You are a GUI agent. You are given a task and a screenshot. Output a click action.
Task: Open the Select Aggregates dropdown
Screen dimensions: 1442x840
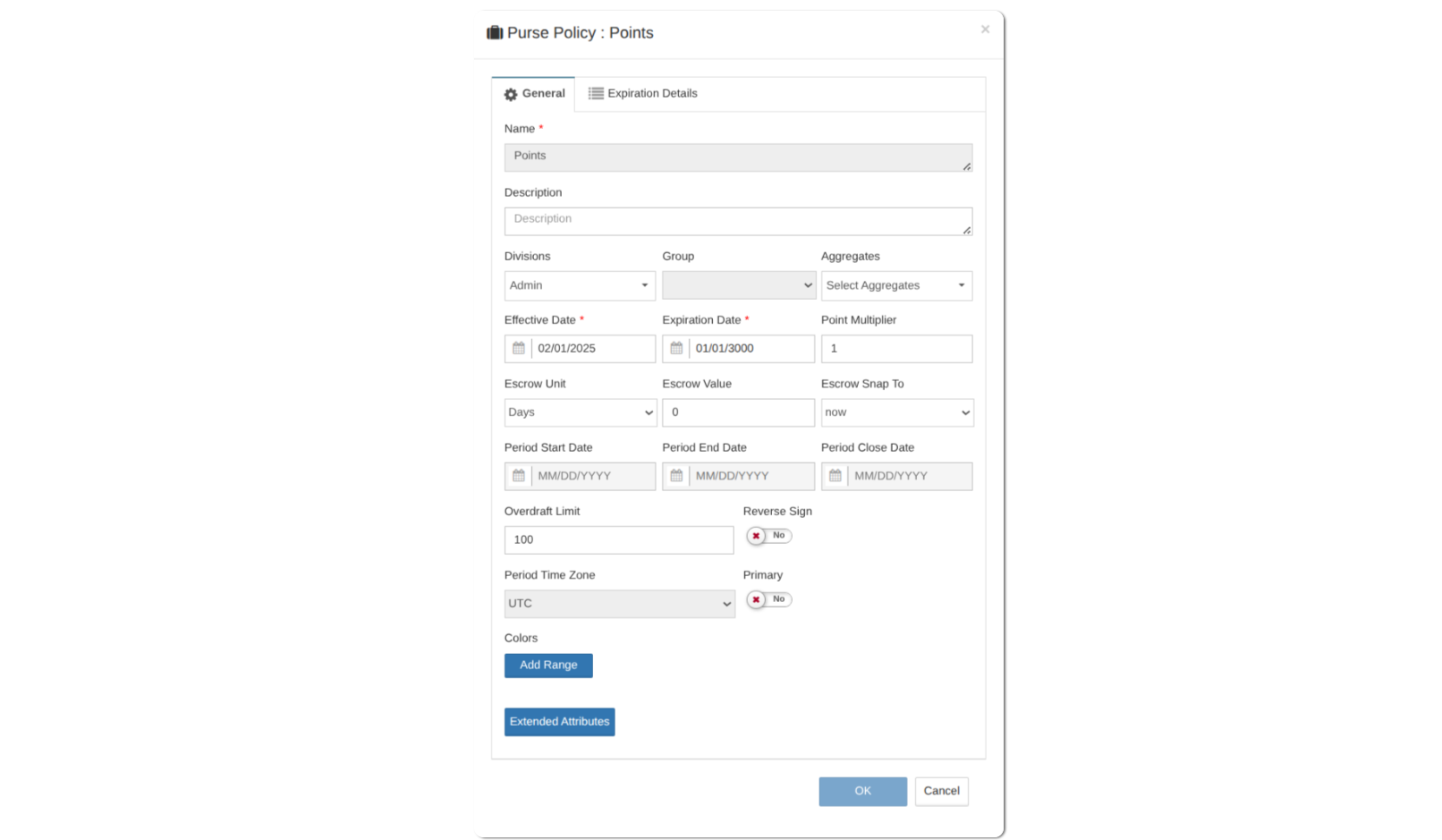(x=895, y=286)
